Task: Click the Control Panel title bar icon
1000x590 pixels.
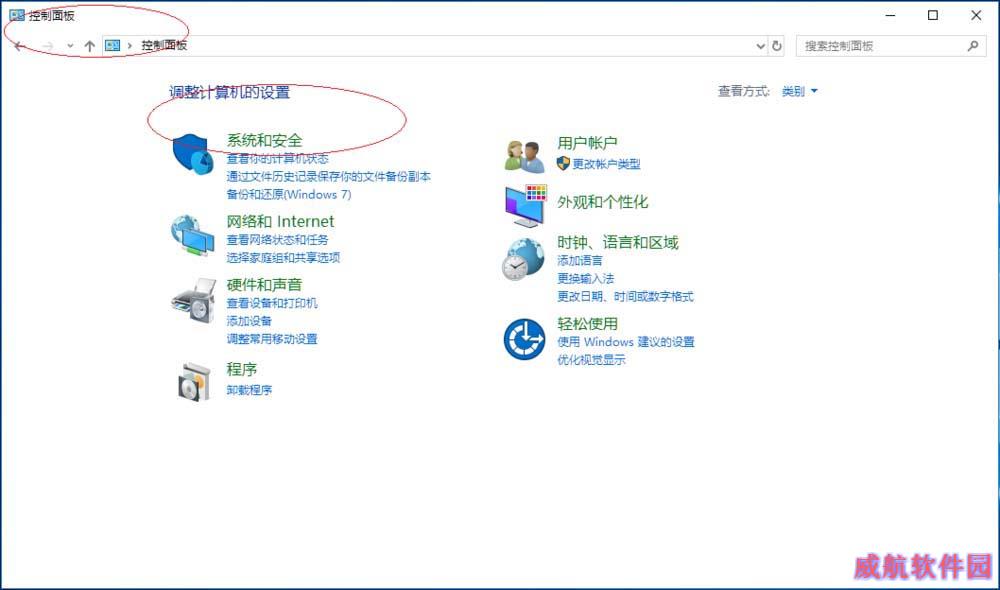Action: [x=17, y=15]
